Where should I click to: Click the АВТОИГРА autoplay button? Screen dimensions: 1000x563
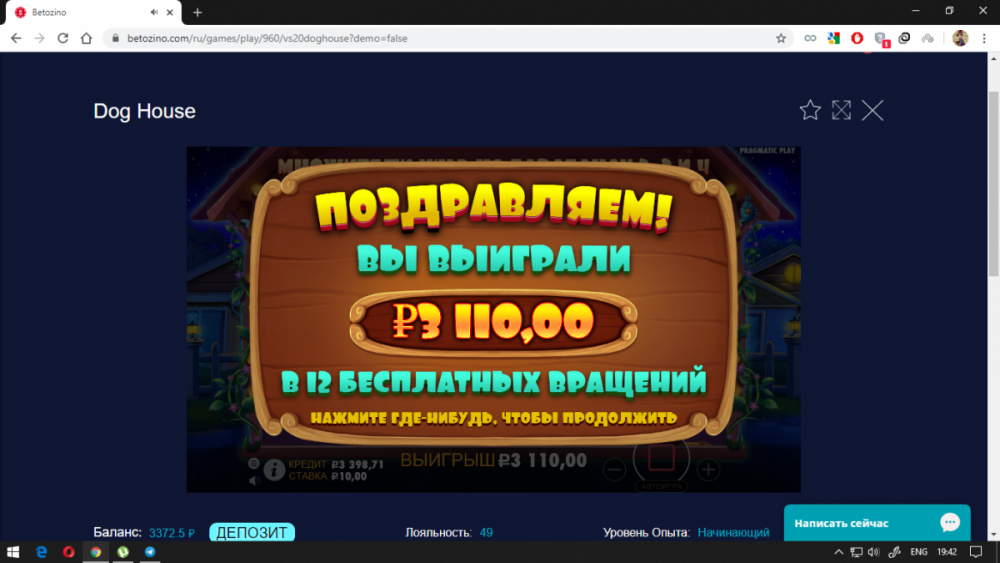[x=661, y=486]
